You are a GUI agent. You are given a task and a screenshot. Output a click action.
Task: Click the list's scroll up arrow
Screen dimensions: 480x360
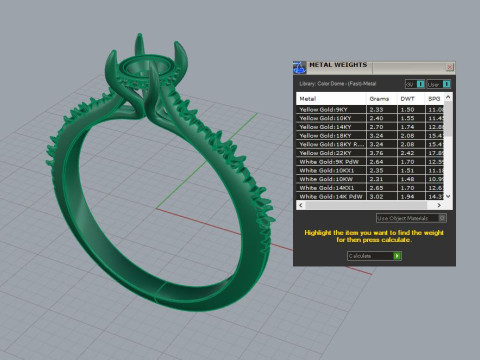[x=448, y=97]
